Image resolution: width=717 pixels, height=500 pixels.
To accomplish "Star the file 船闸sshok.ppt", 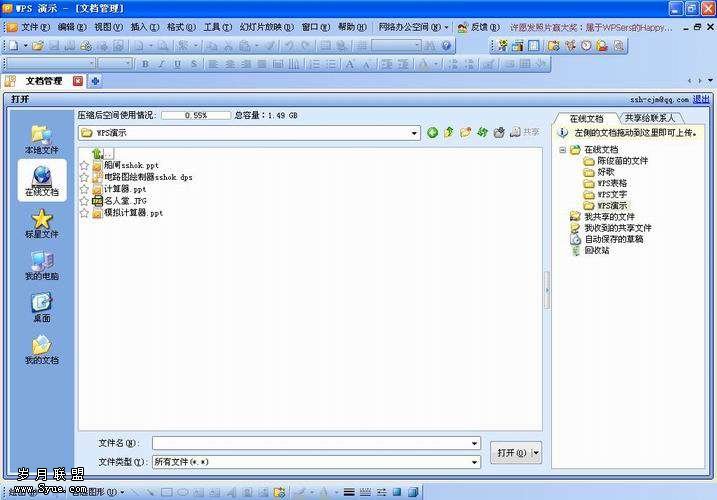I will coord(84,165).
